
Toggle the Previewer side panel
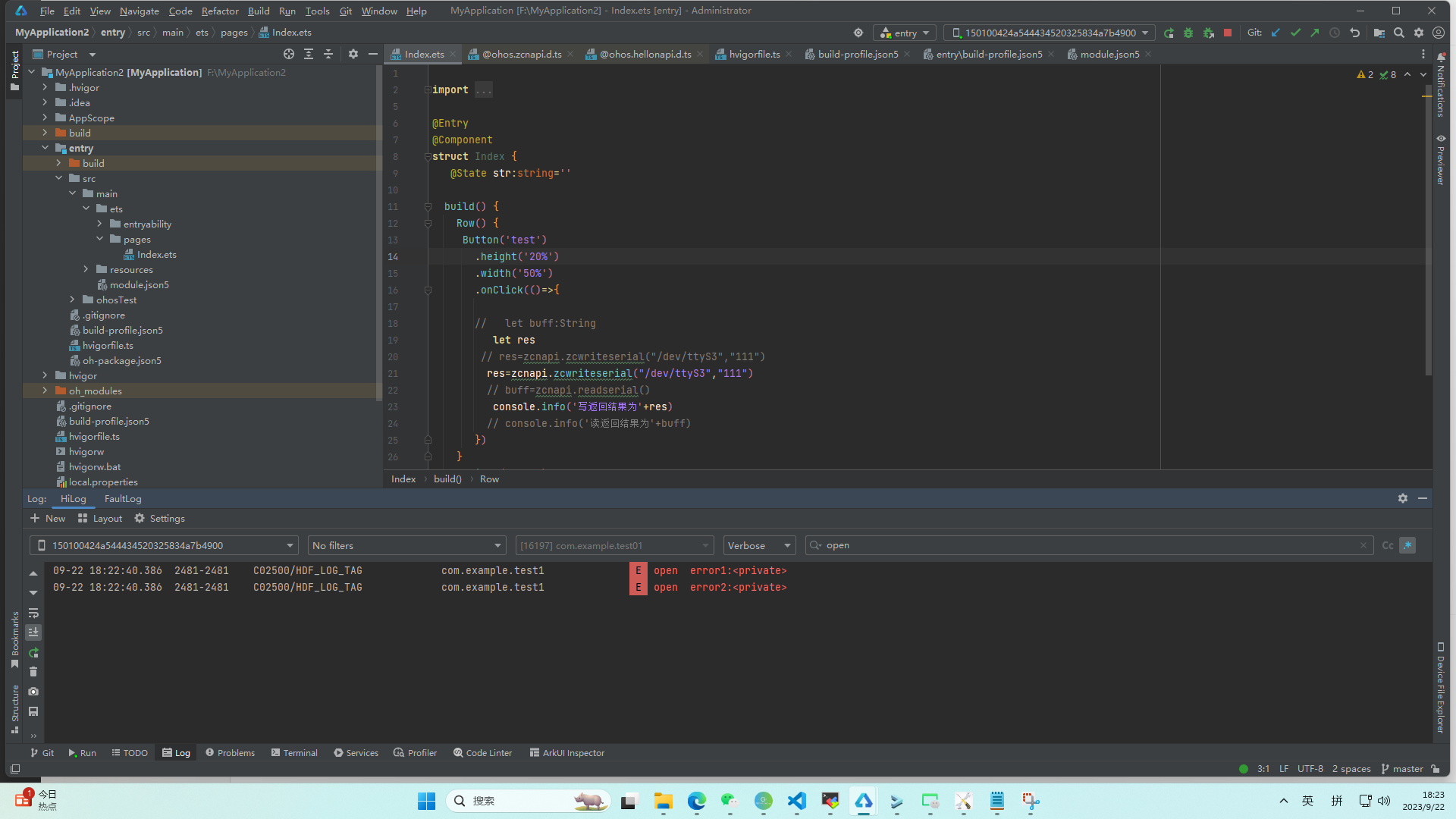pos(1440,159)
